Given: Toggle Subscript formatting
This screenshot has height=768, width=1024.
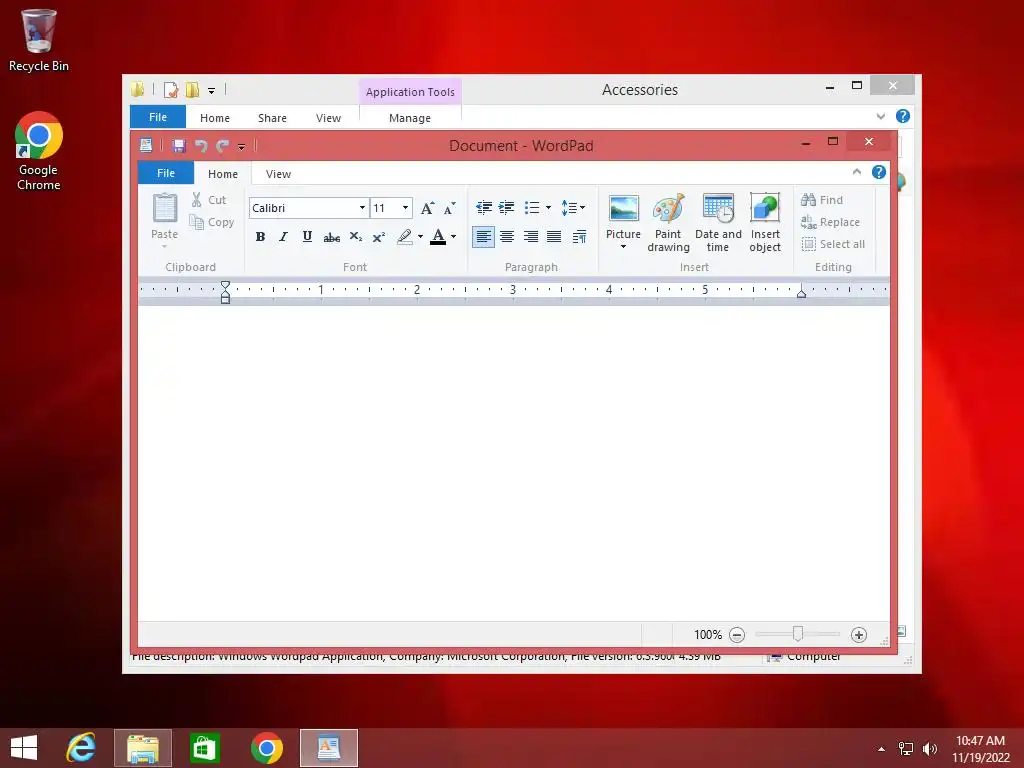Looking at the screenshot, I should click(355, 236).
